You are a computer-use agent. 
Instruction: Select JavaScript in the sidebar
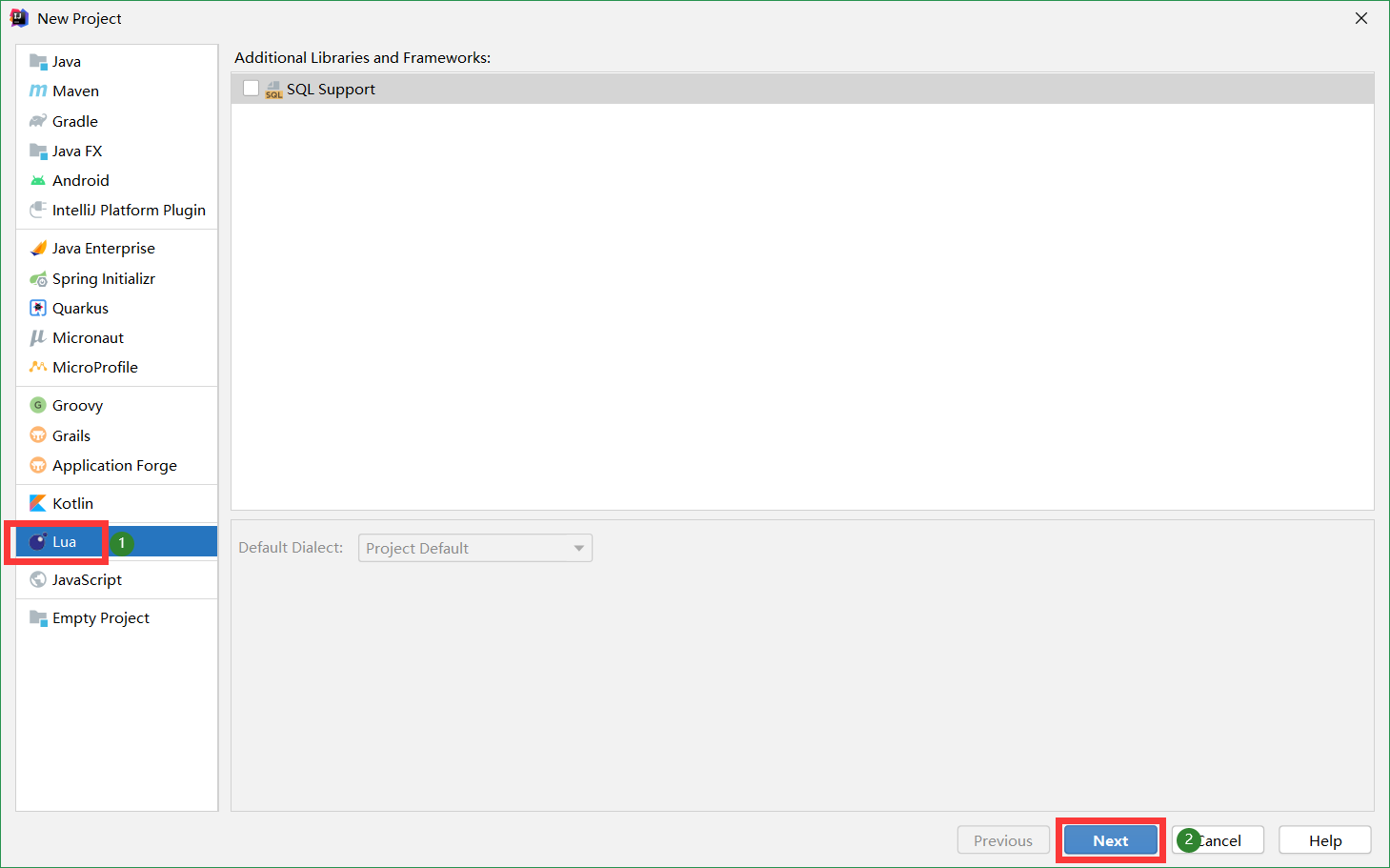point(88,578)
